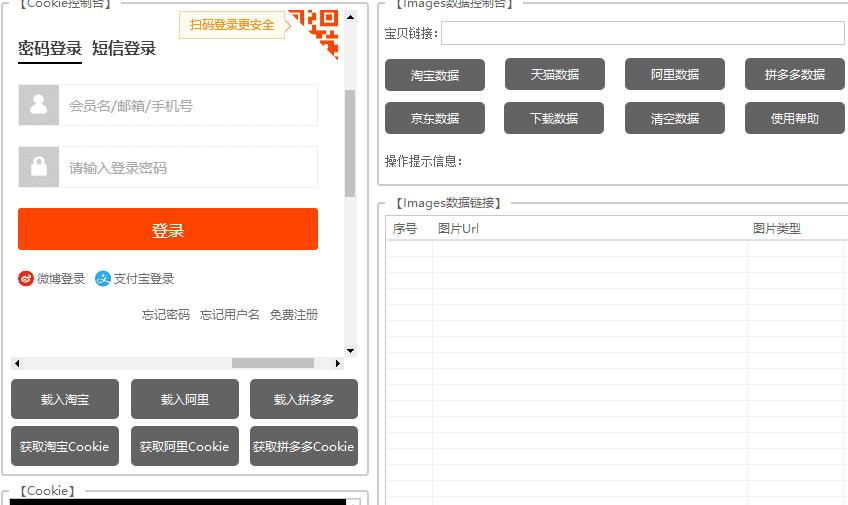Click the 请输入登录密码 password field

pyautogui.click(x=188, y=167)
